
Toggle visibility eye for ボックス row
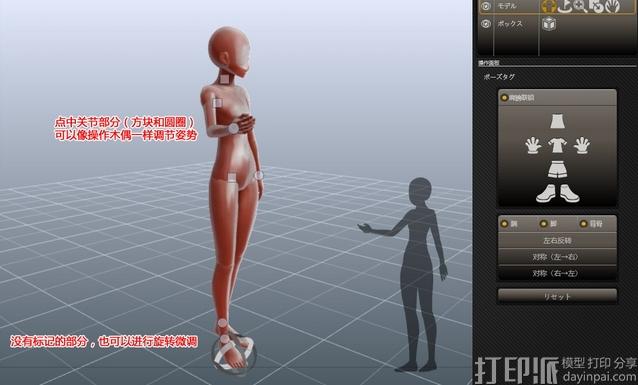[486, 24]
